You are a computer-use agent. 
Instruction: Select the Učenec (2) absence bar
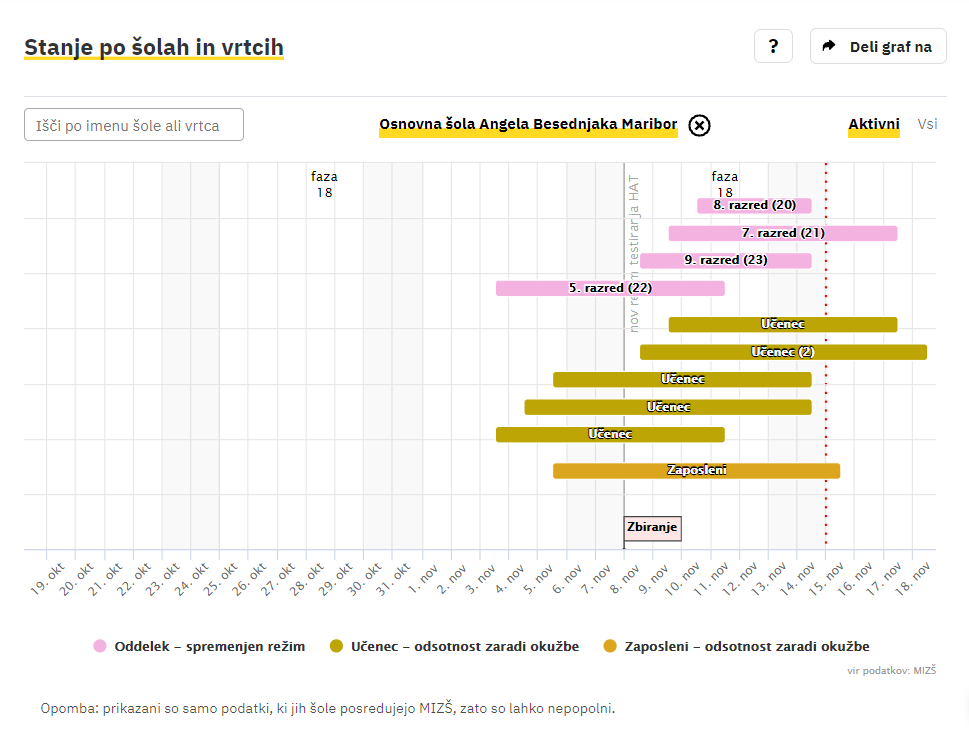(x=782, y=352)
